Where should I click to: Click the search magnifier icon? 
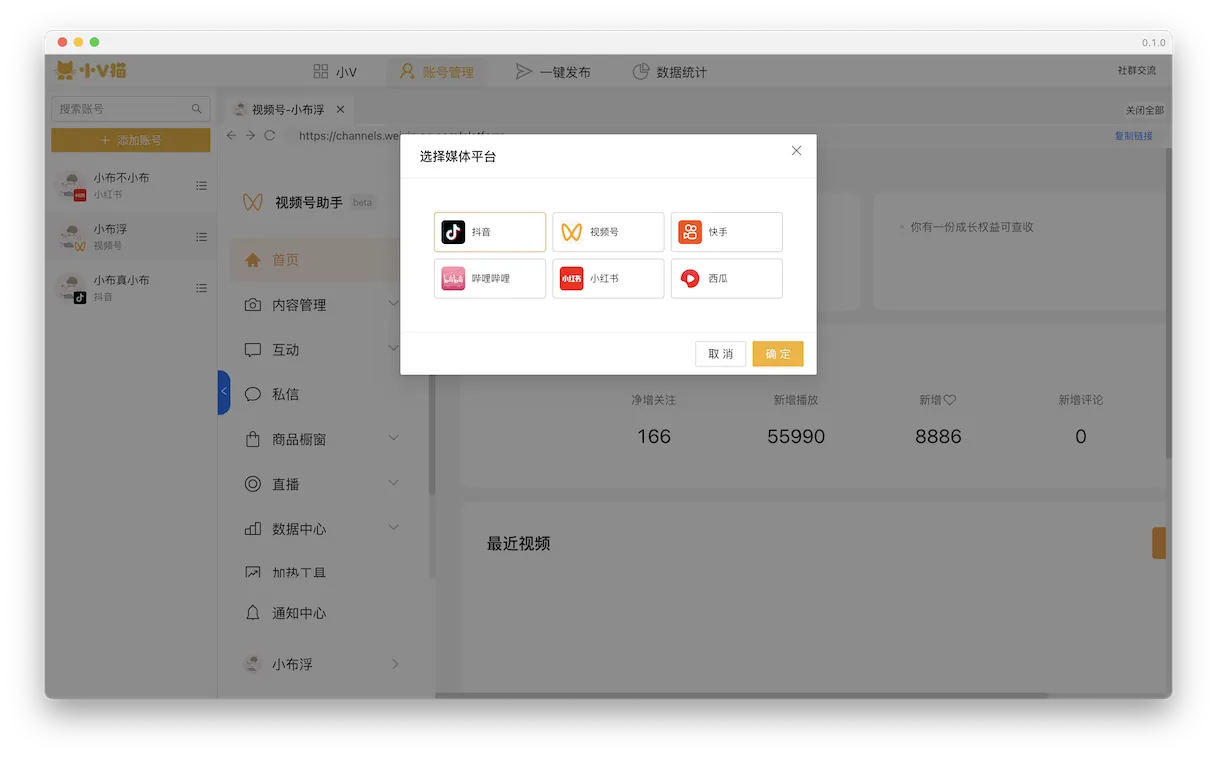pos(197,109)
